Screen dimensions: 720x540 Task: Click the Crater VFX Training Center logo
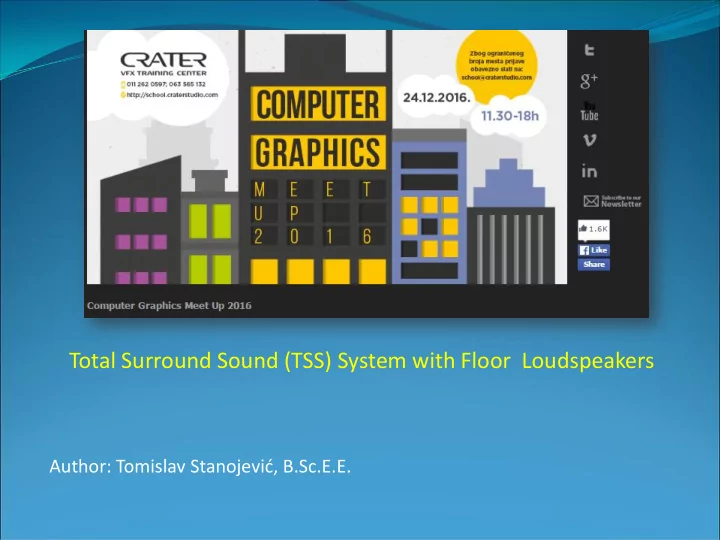click(163, 64)
